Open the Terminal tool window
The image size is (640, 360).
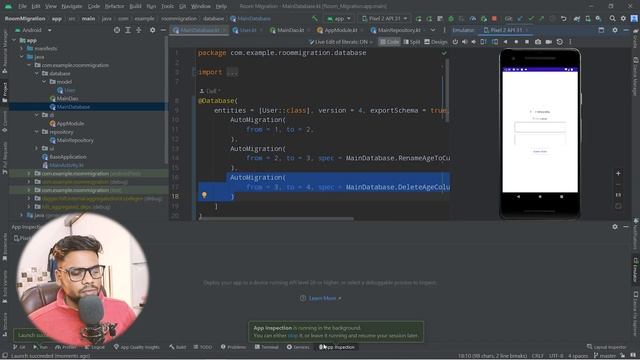[267, 347]
